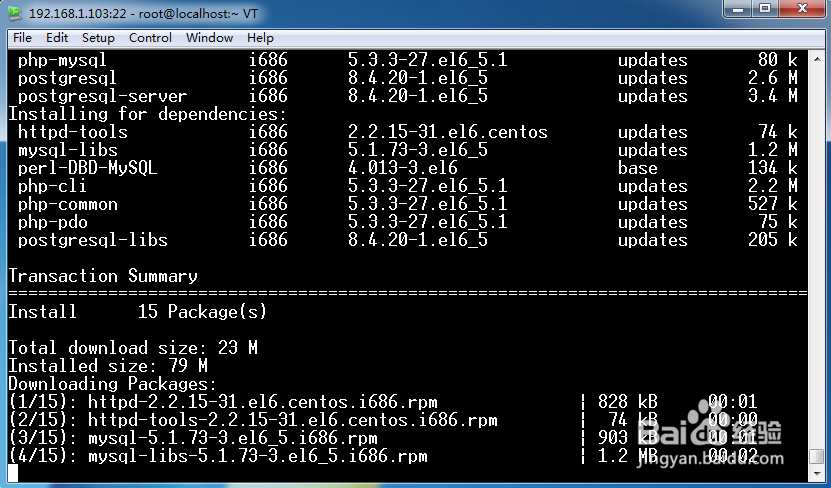The image size is (831, 488).
Task: Click the terminal cursor block
Action: click(13, 474)
